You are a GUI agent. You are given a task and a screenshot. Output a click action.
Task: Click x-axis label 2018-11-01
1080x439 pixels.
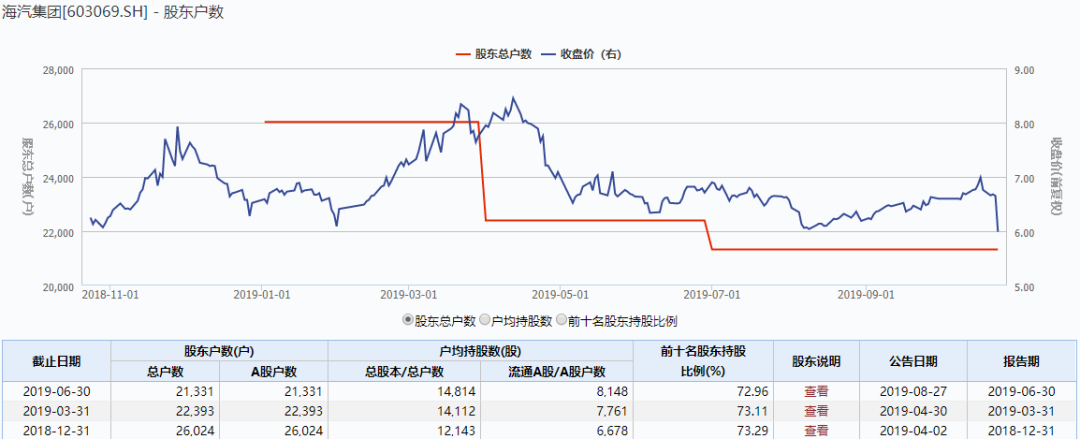tap(110, 294)
